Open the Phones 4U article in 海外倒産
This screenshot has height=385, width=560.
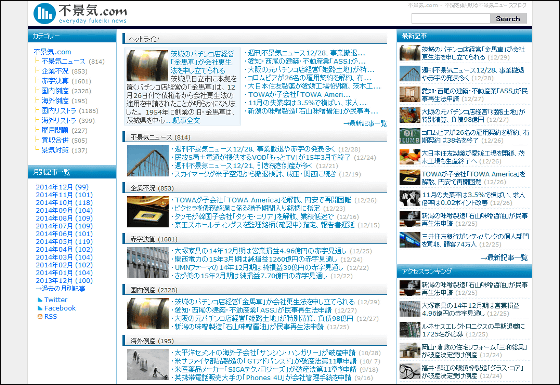pyautogui.click(x=262, y=378)
